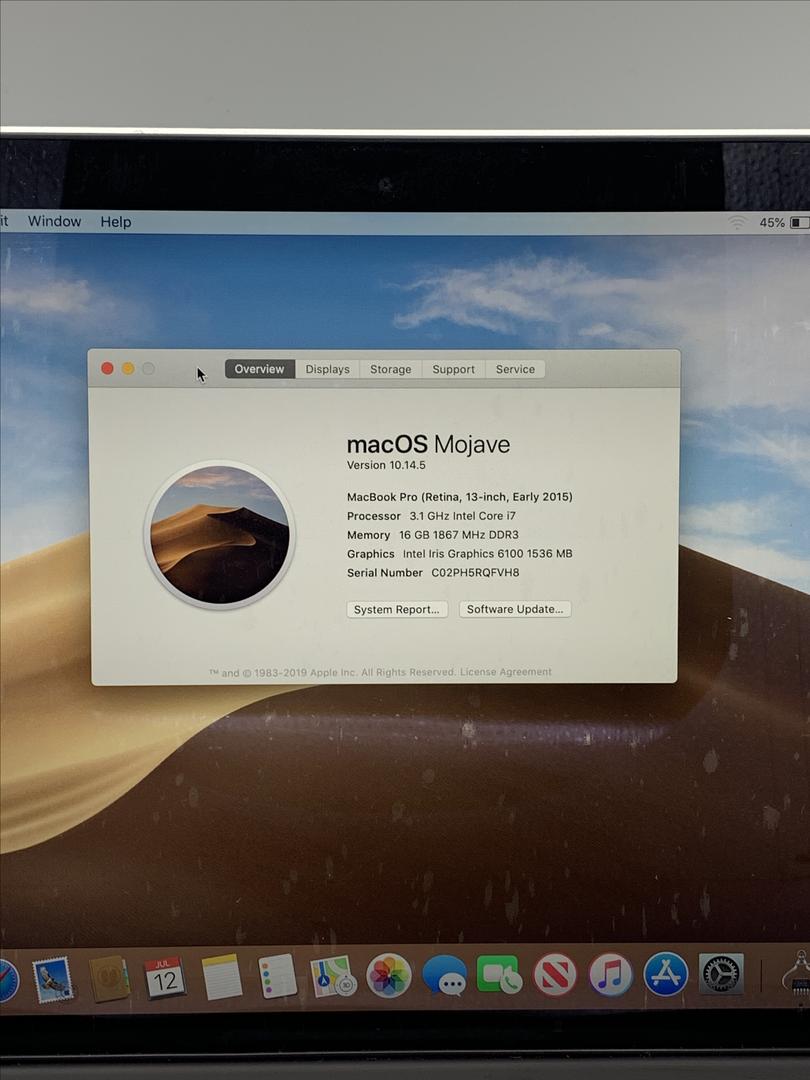
Task: Open Calendar showing Jul 12
Action: tap(165, 977)
